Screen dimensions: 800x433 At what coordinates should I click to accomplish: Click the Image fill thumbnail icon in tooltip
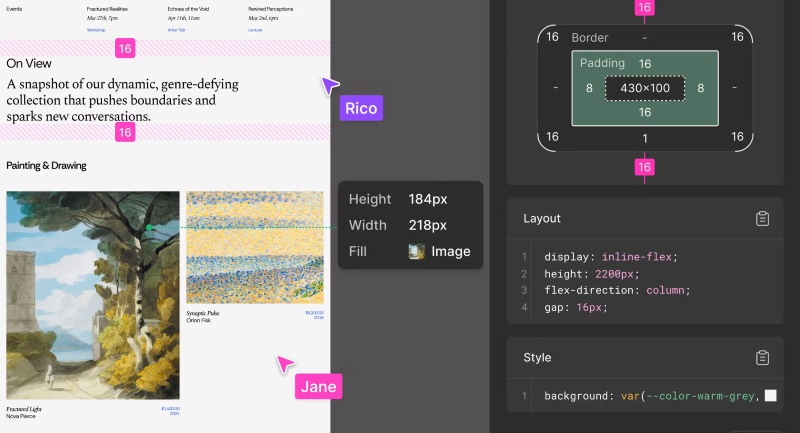pos(416,251)
